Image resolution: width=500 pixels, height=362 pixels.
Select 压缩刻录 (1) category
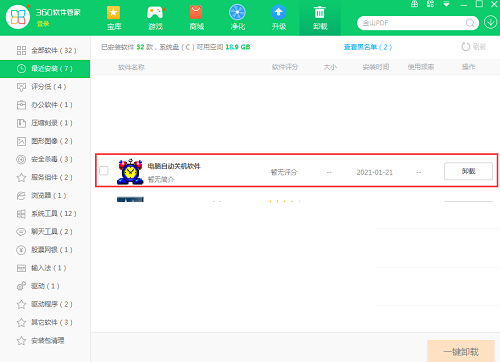pyautogui.click(x=45, y=123)
